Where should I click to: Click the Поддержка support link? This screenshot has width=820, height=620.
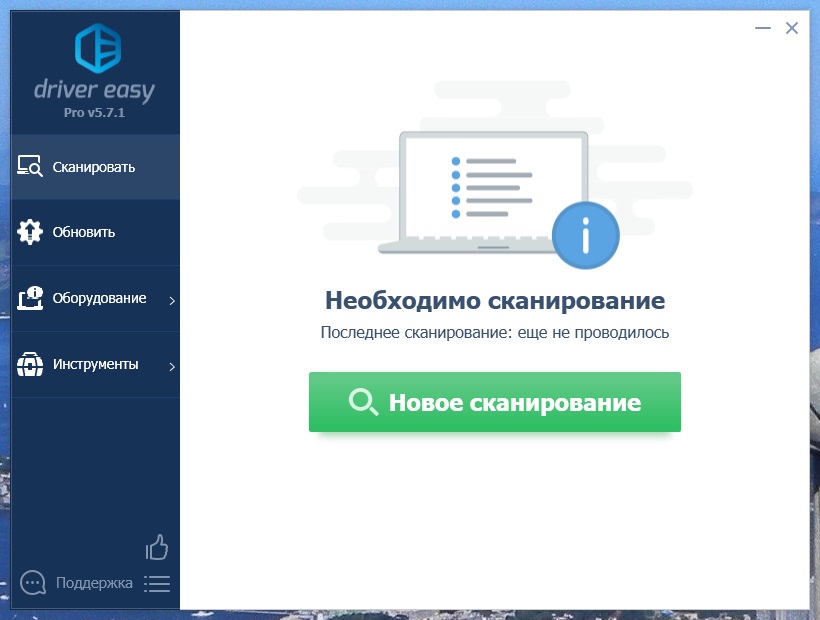(94, 583)
